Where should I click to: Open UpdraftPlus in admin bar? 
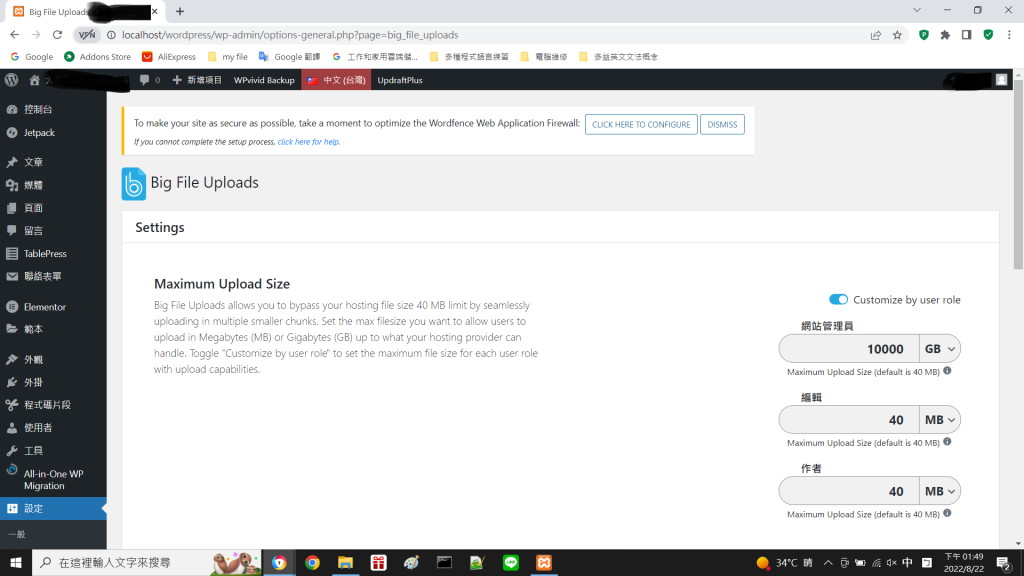tap(400, 80)
